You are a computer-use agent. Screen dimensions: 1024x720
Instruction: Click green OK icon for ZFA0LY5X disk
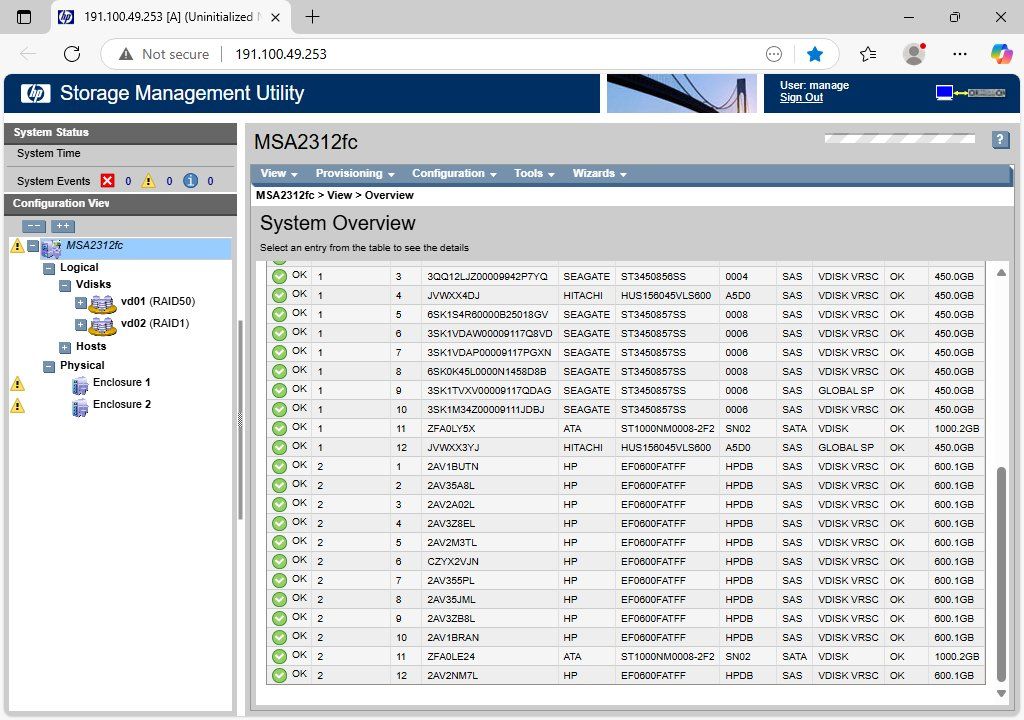[x=280, y=429]
